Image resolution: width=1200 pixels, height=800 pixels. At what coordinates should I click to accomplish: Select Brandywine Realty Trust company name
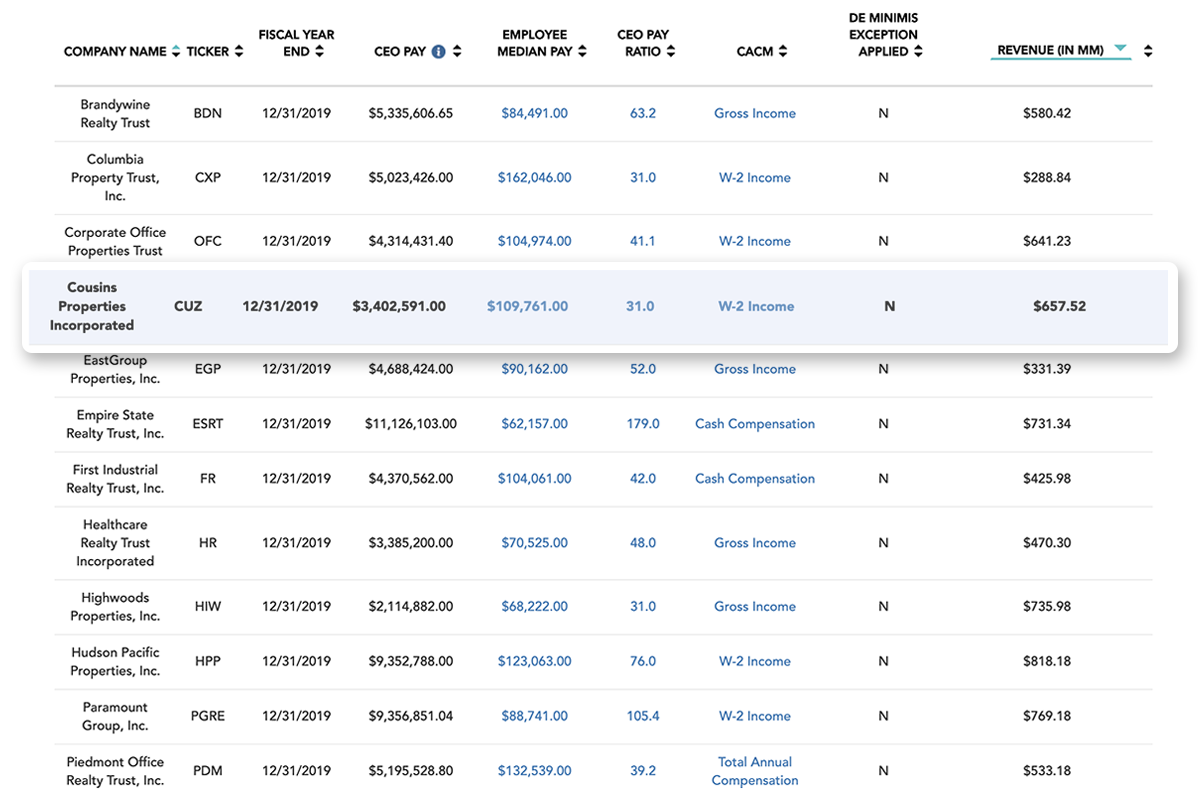(115, 113)
